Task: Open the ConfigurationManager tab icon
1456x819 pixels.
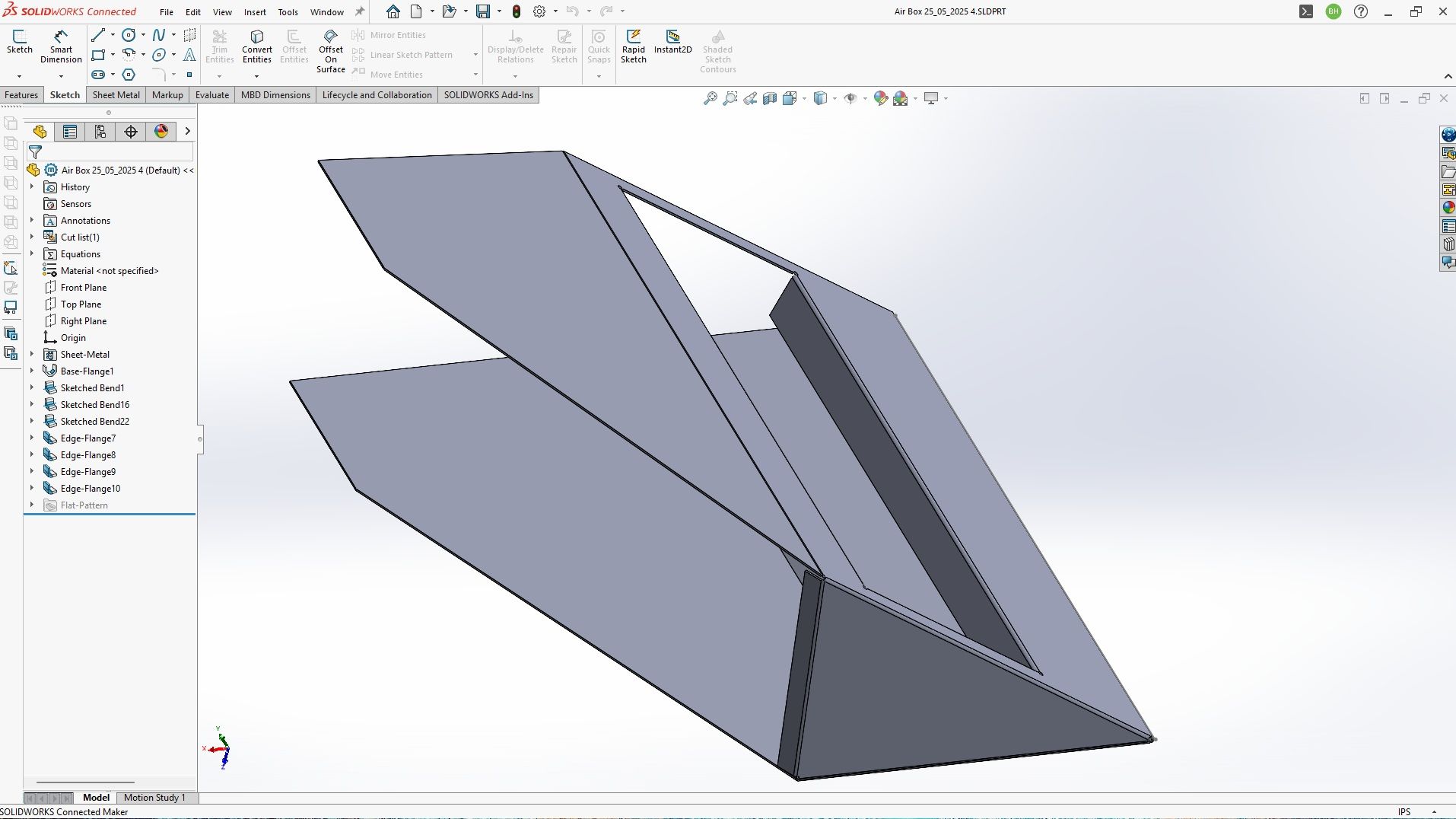Action: coord(100,132)
